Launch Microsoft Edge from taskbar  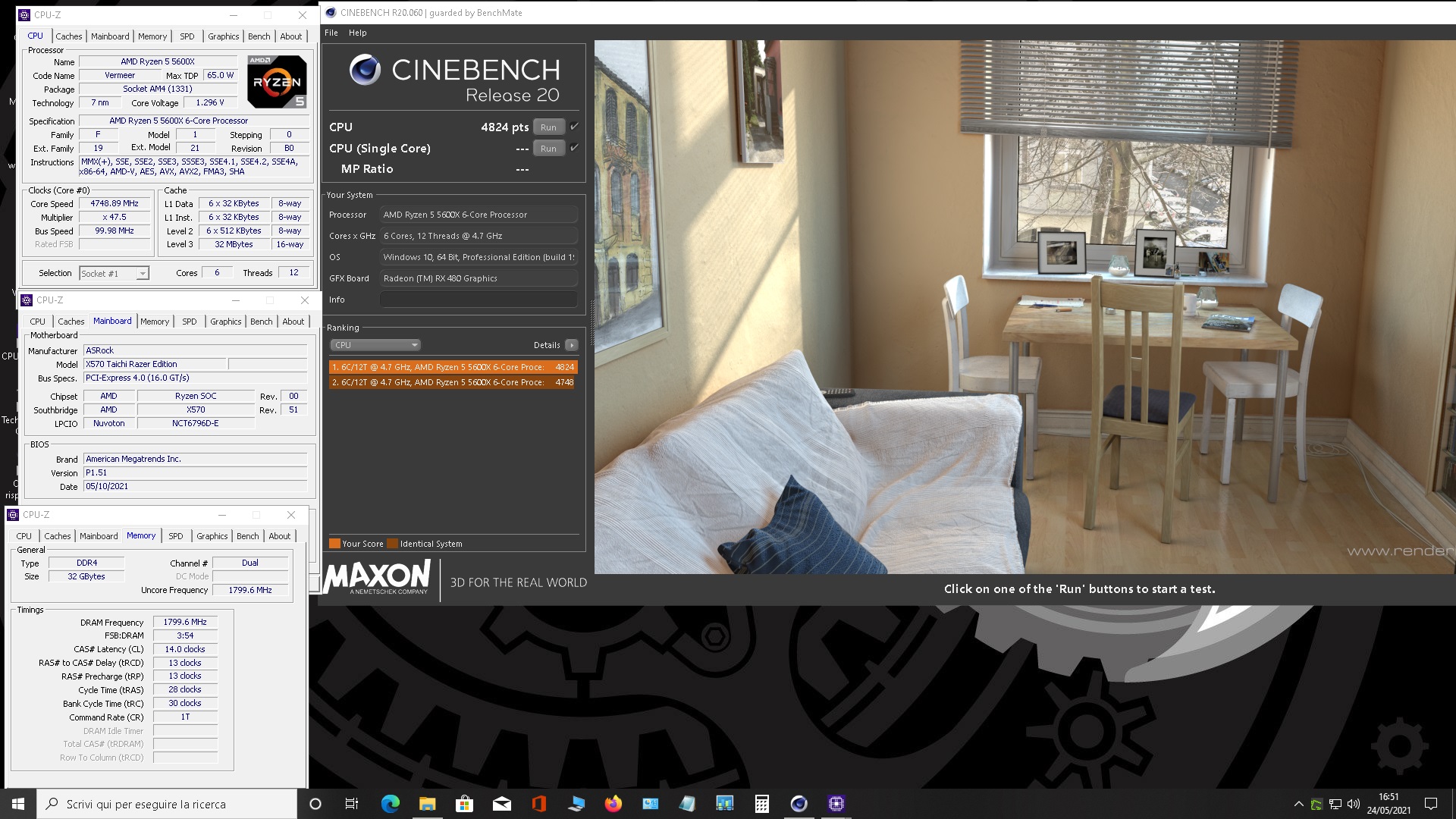pos(390,804)
